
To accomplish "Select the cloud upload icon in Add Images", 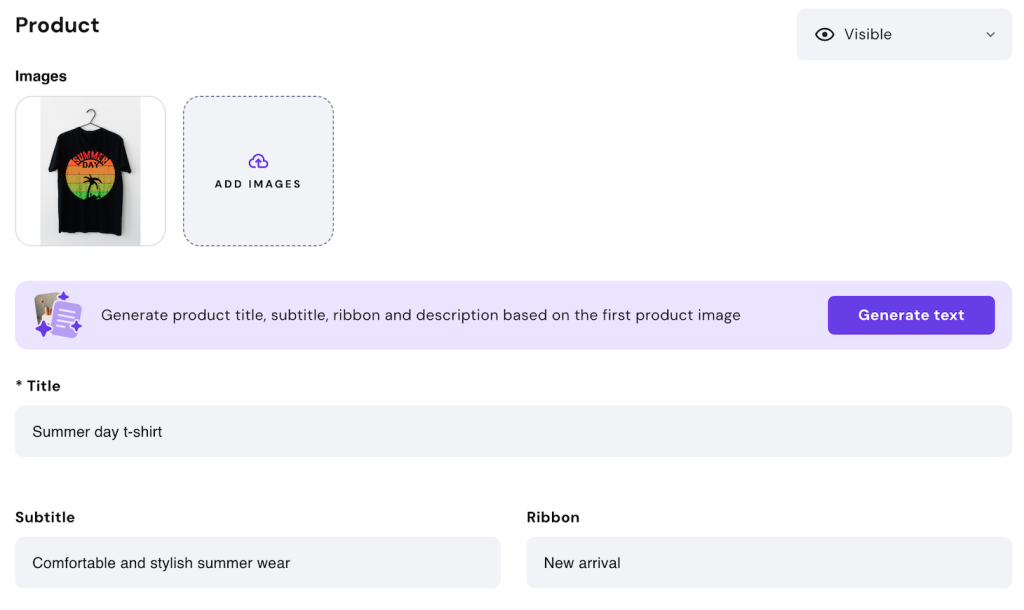I will click(x=258, y=160).
